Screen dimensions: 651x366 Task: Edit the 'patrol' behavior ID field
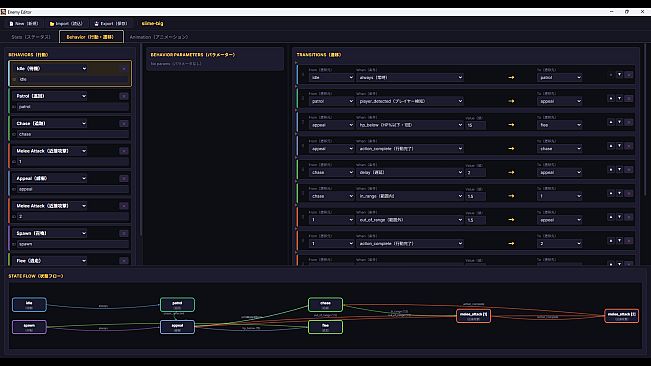pyautogui.click(x=73, y=107)
